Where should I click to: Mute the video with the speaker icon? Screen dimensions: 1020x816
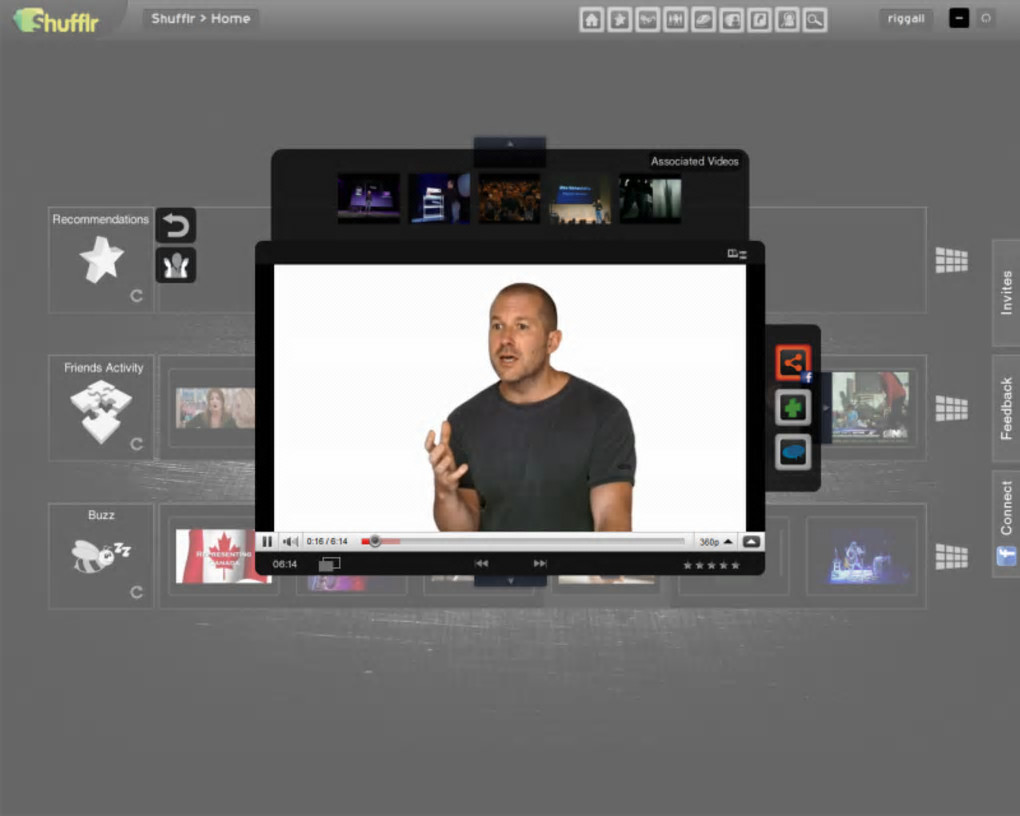tap(290, 541)
